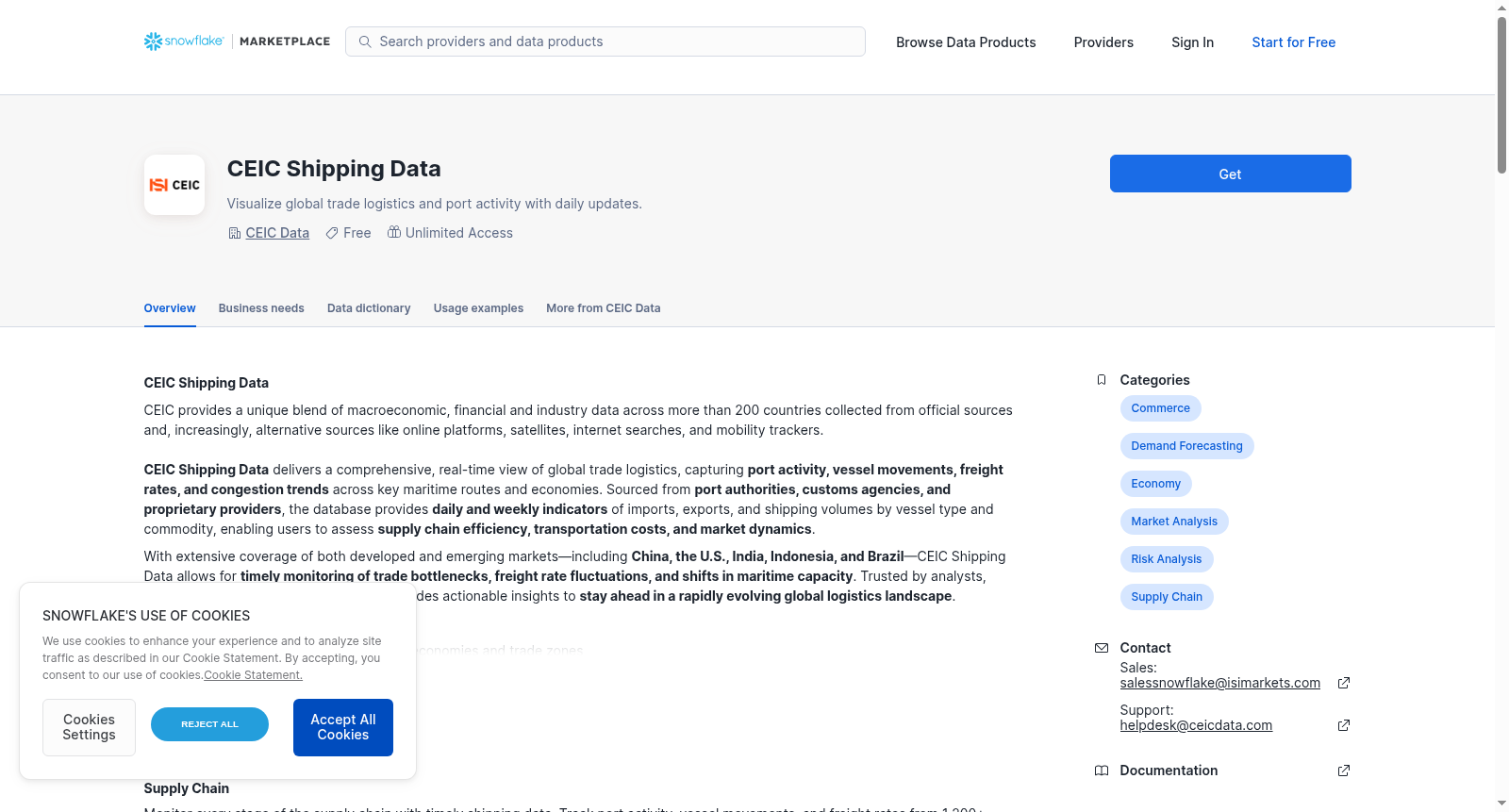Screen dimensions: 1509x812
Task: Click the bookmark icon next to Categories
Action: tap(1102, 380)
